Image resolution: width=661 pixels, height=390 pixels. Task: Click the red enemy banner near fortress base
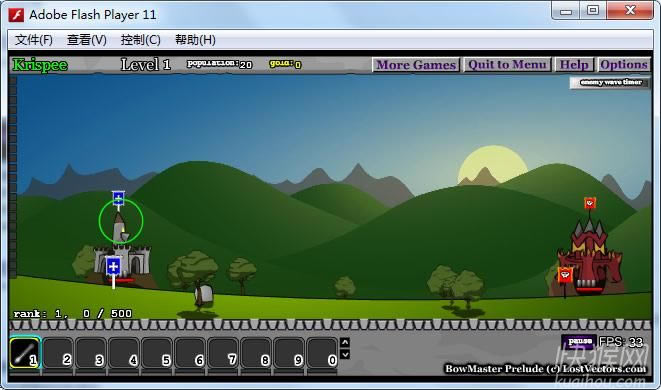coord(565,275)
